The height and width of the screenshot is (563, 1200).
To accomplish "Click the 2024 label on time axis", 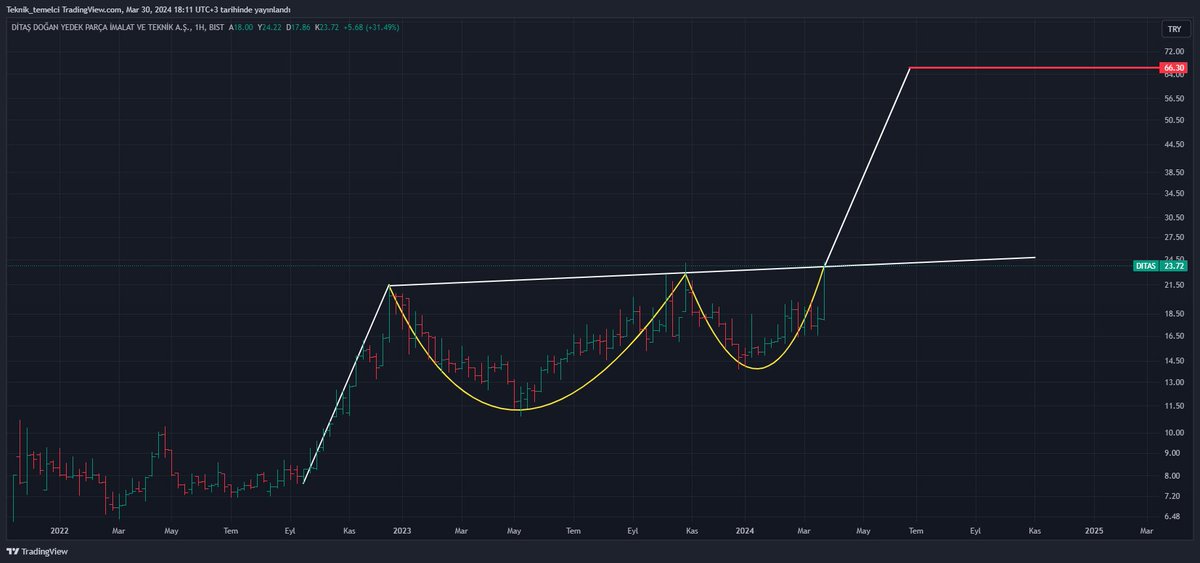I will click(743, 531).
